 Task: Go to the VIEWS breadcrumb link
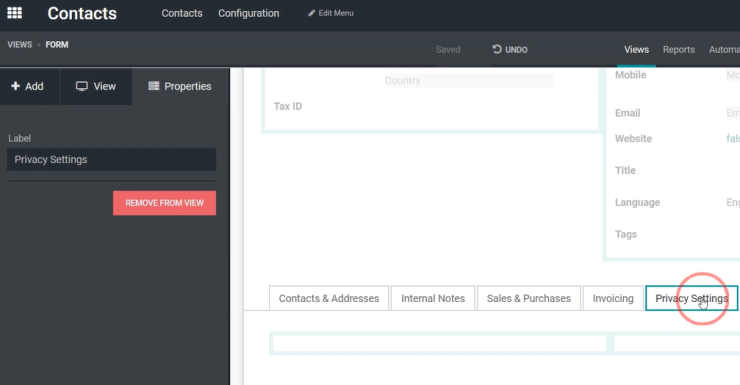click(x=20, y=44)
